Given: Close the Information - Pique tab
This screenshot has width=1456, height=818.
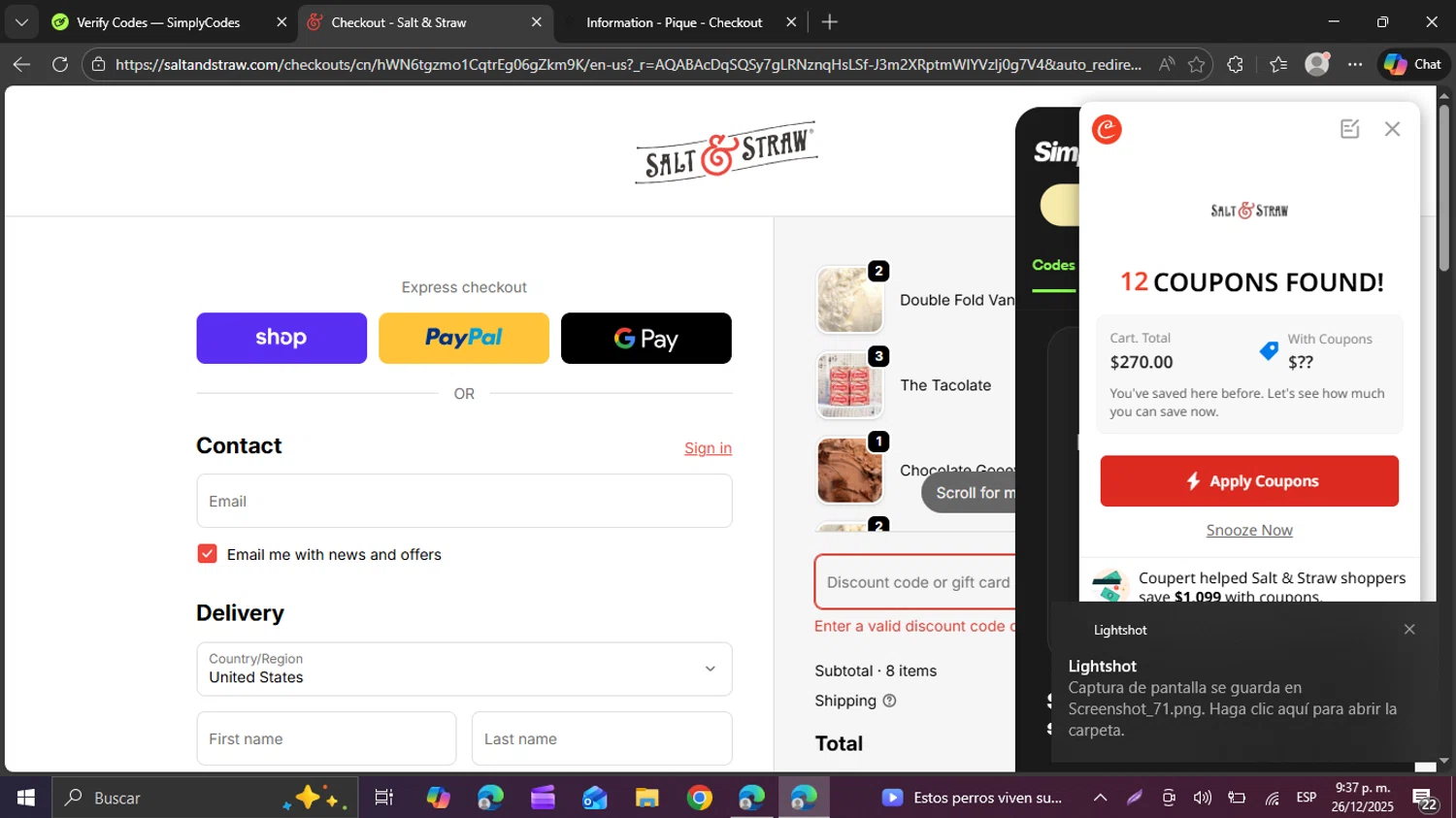Looking at the screenshot, I should click(x=791, y=22).
